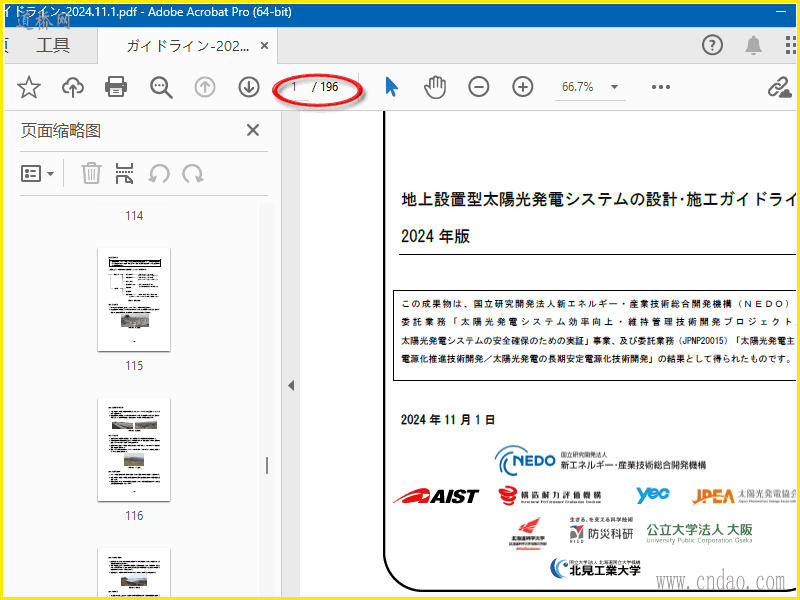Zoom in with the plus button
The image size is (800, 600).
coord(523,87)
